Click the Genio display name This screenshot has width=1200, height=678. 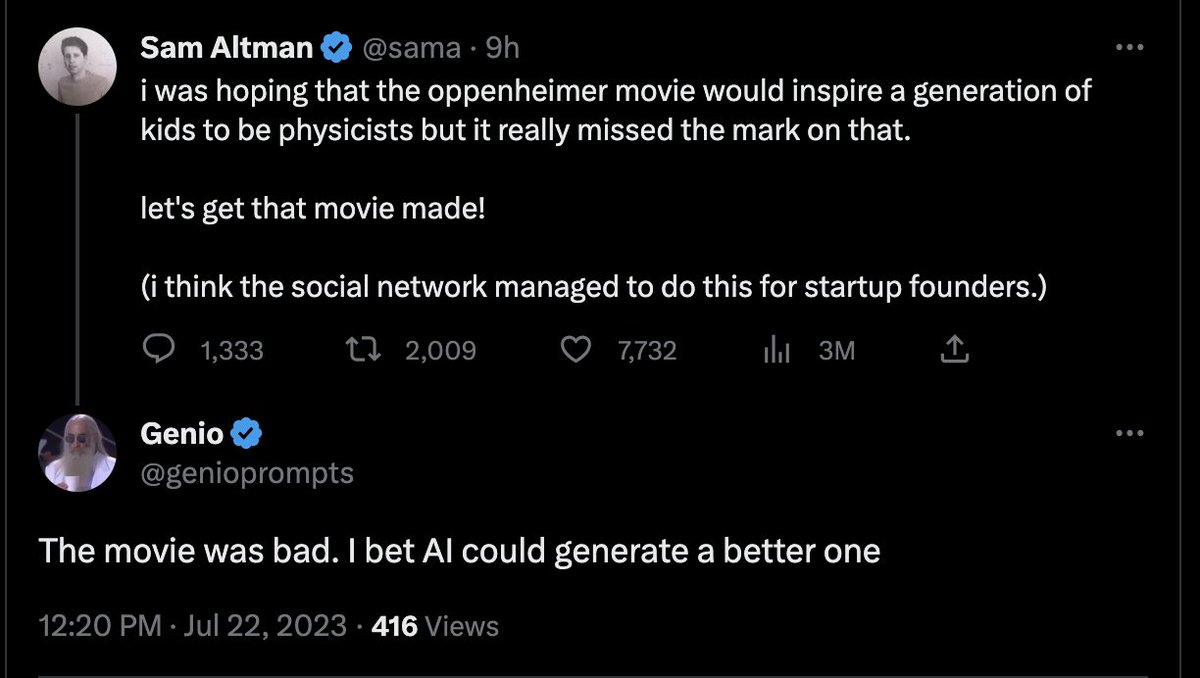pyautogui.click(x=182, y=434)
